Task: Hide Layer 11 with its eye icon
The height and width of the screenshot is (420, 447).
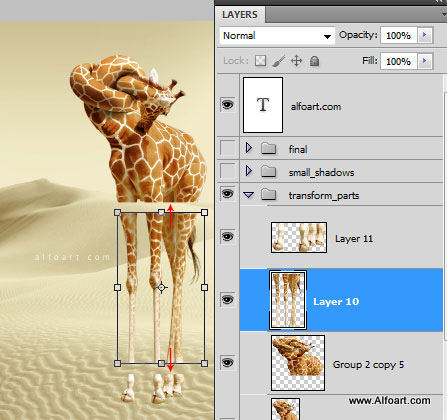Action: pyautogui.click(x=228, y=237)
